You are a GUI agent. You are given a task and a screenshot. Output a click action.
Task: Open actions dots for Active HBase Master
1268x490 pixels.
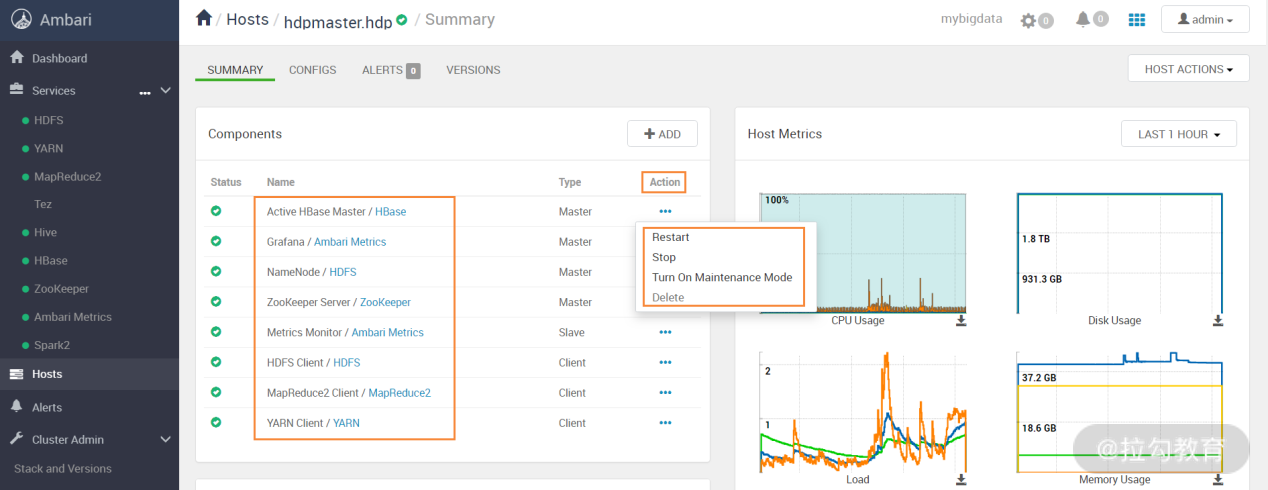[665, 211]
